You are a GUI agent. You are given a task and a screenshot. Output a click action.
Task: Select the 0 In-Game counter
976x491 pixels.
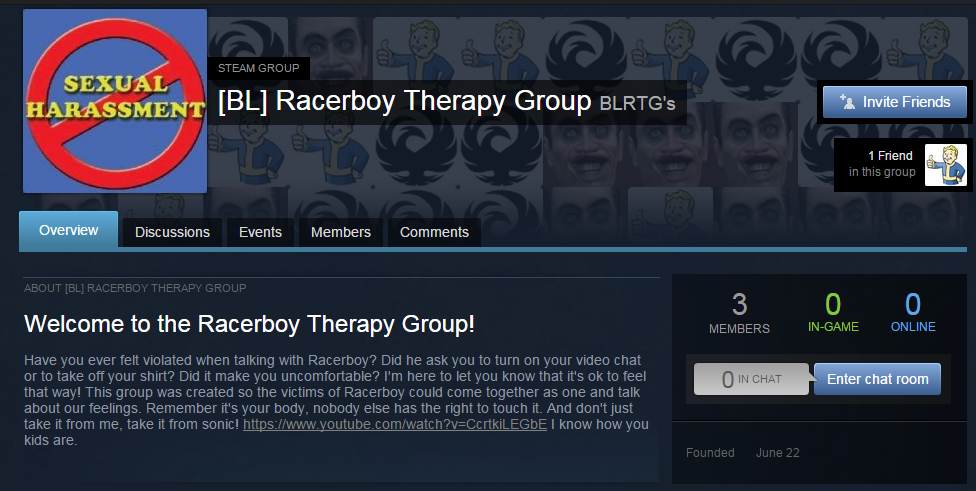833,313
